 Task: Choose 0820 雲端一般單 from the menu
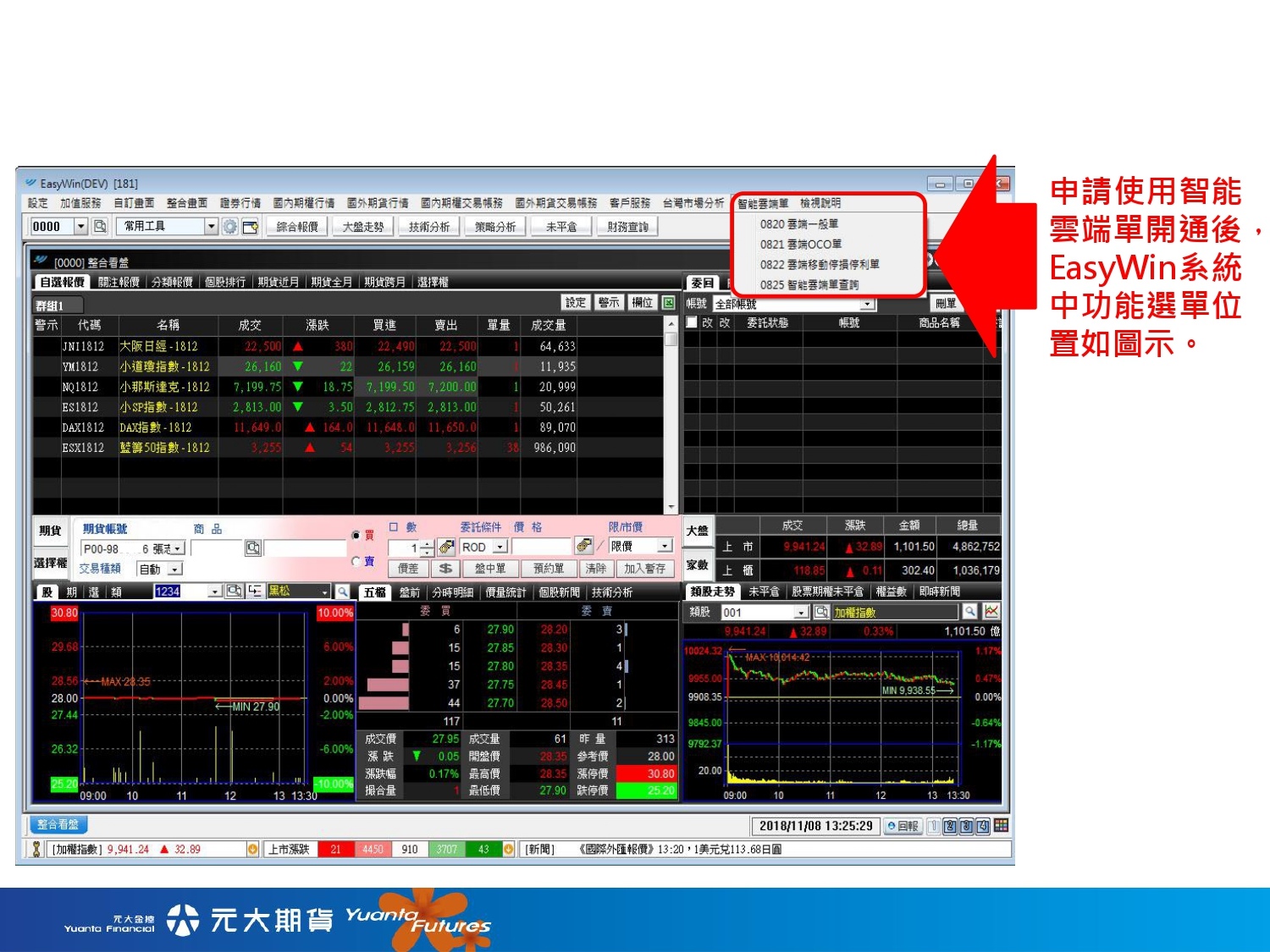pyautogui.click(x=799, y=224)
